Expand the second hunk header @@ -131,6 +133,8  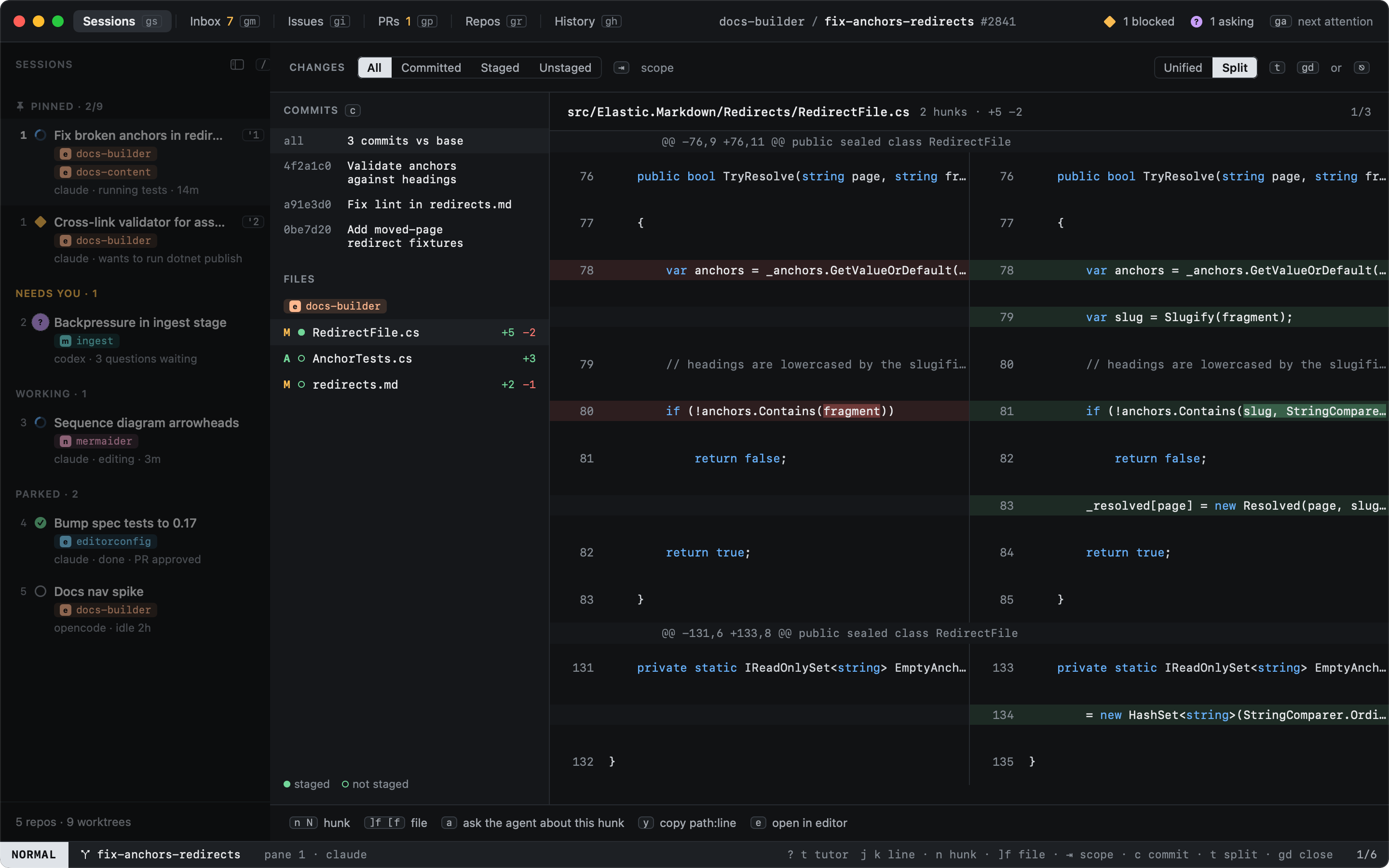(969, 633)
